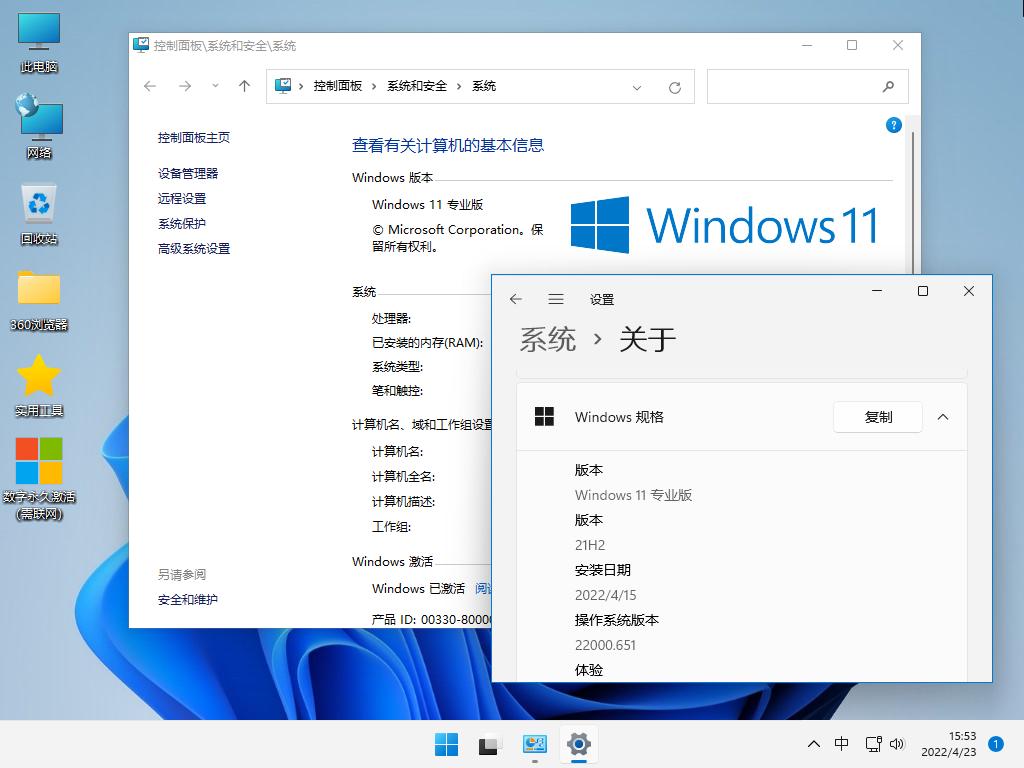The image size is (1024, 768).
Task: Maximize the Settings window
Action: 923,291
